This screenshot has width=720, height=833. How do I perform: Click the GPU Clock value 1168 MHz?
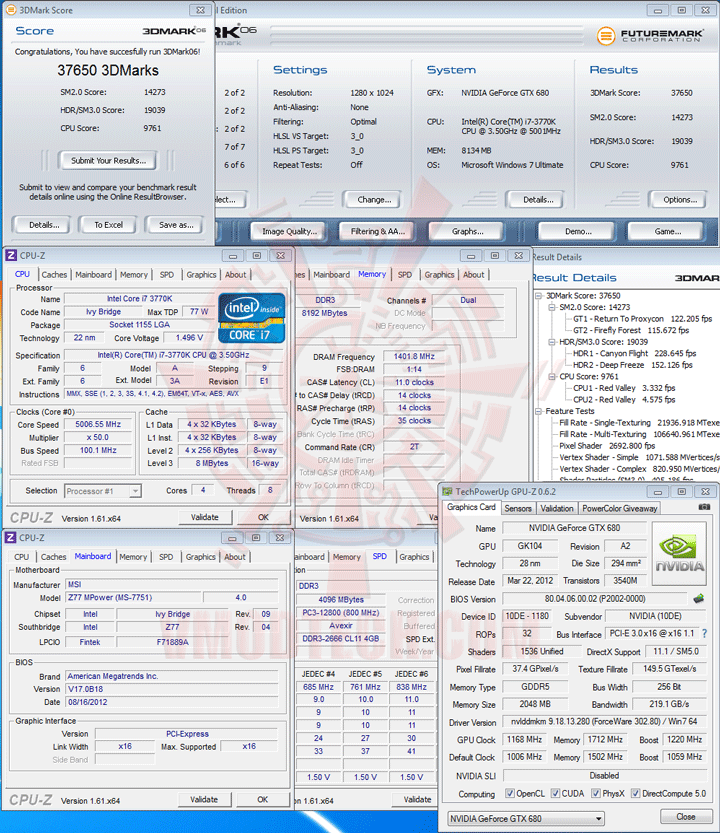524,739
